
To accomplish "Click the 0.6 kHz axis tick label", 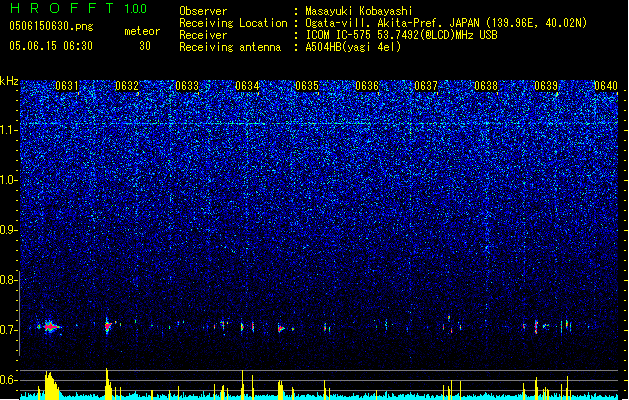I will [x=9, y=380].
